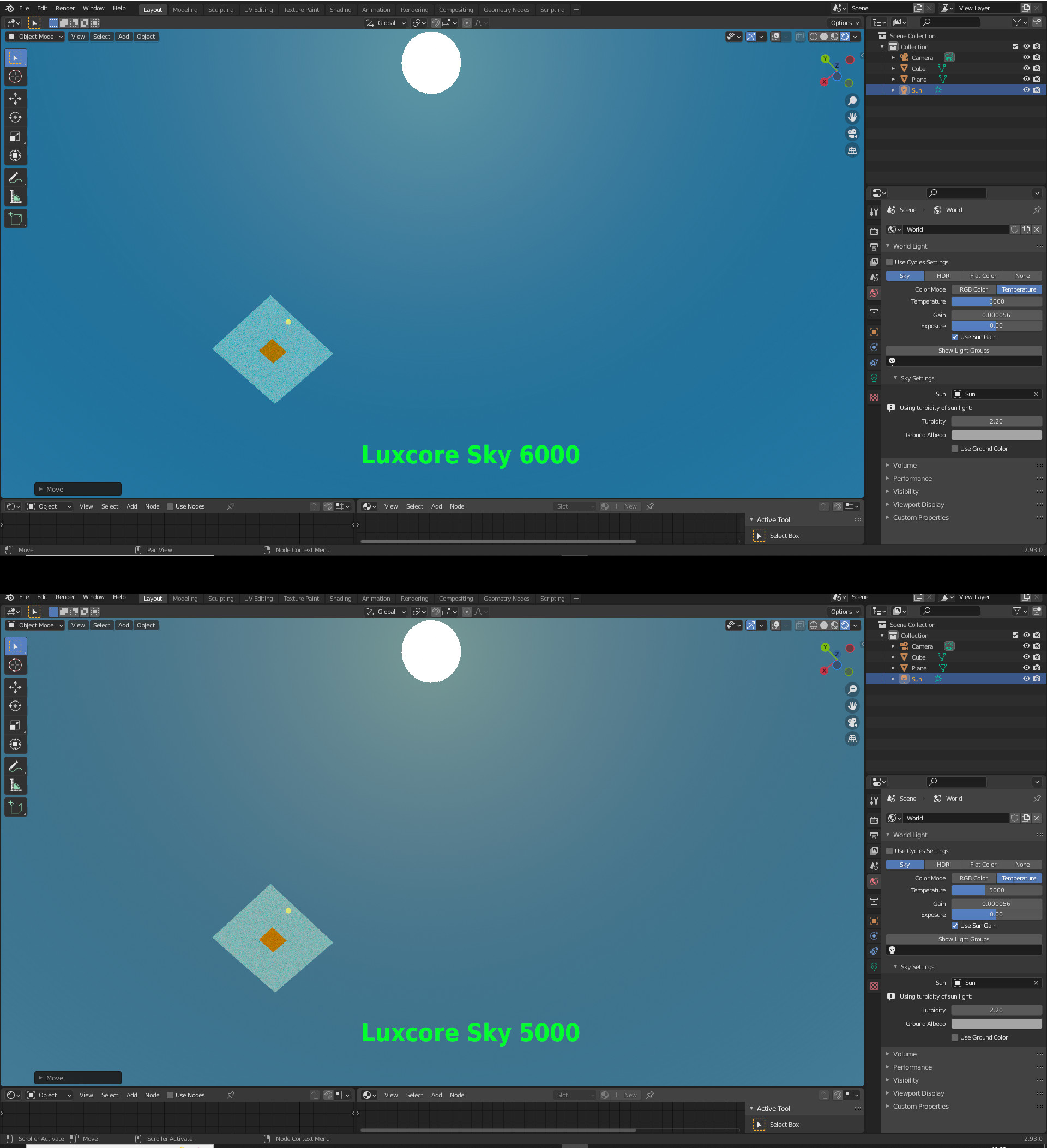1047x1148 pixels.
Task: Select HDRI world light in lower window
Action: click(943, 865)
